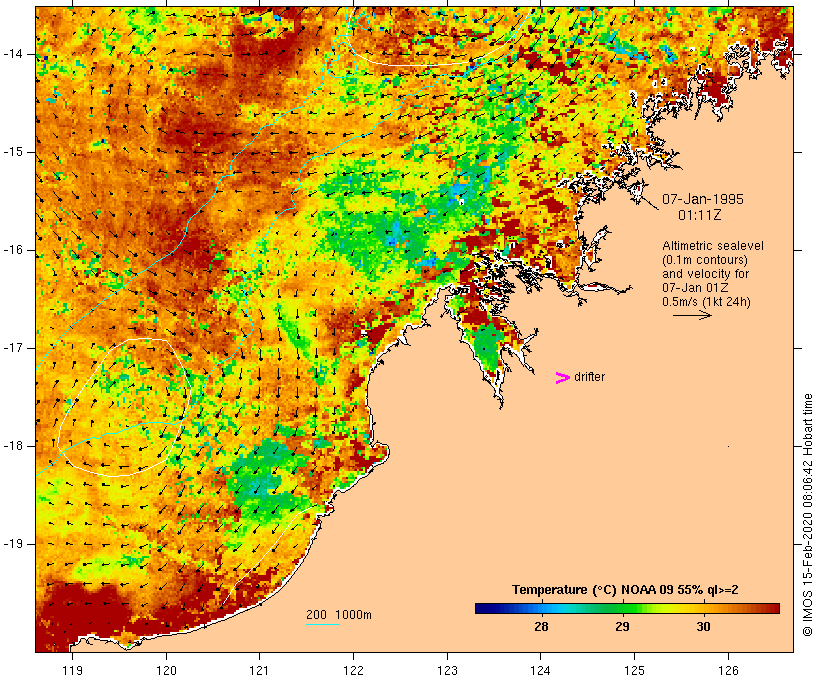The width and height of the screenshot is (820, 680).
Task: Pick the dark blue end of temperature colorbar
Action: click(480, 607)
